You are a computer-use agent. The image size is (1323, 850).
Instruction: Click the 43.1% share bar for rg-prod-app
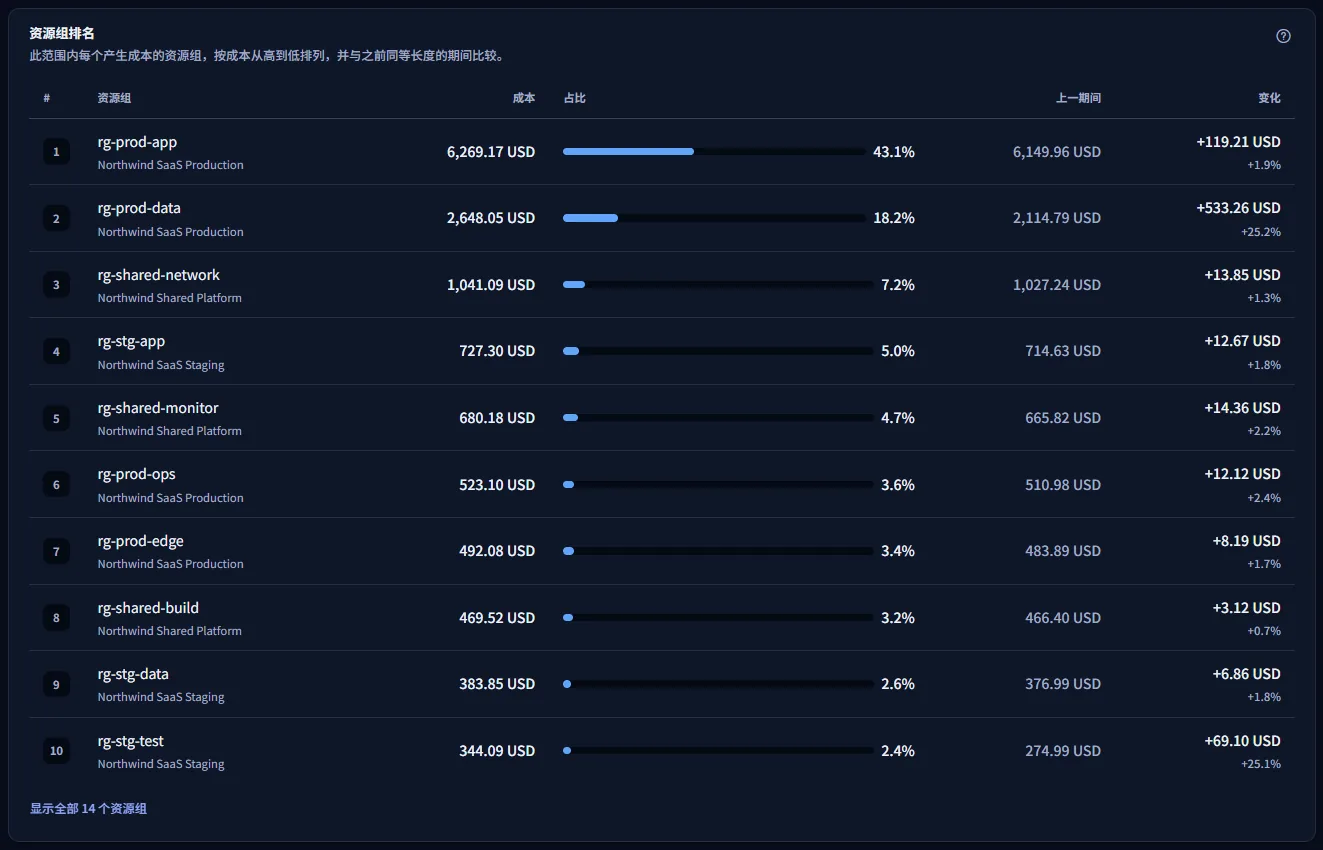(x=714, y=152)
